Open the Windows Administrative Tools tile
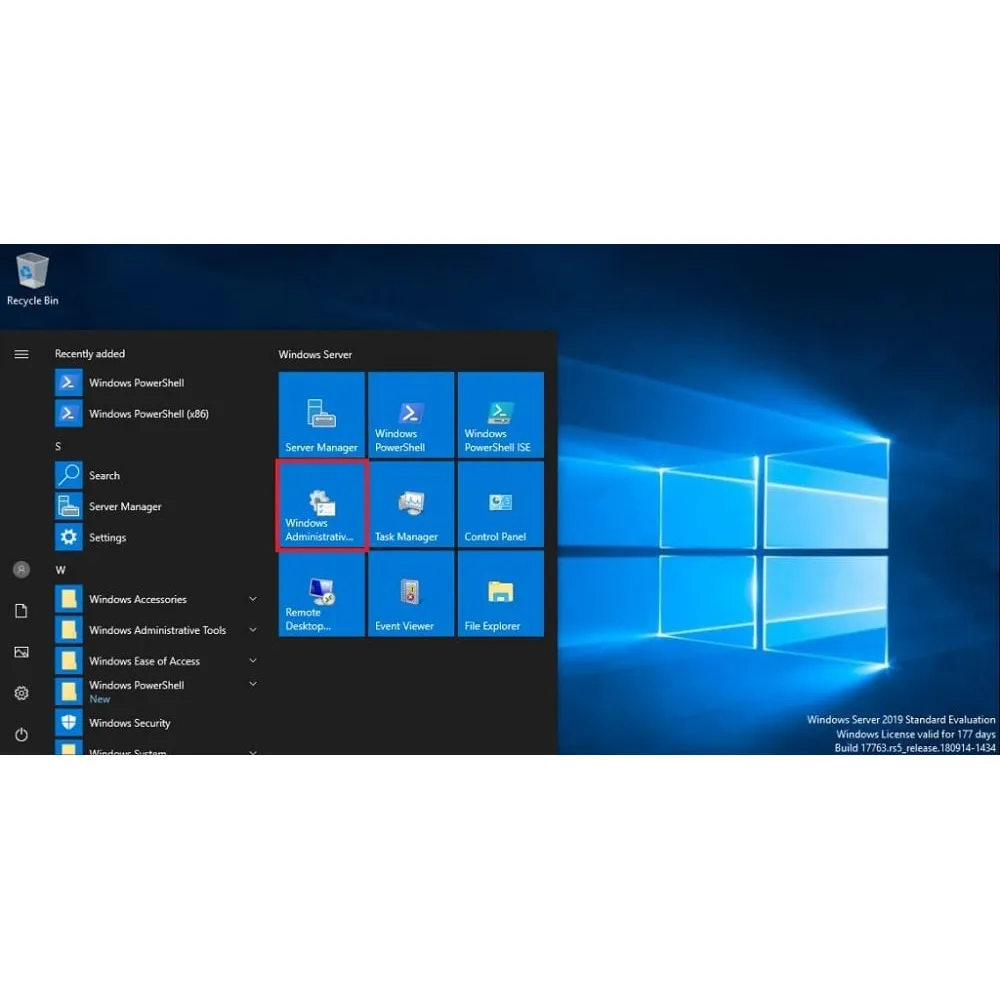The width and height of the screenshot is (1000, 1000). pyautogui.click(x=321, y=504)
